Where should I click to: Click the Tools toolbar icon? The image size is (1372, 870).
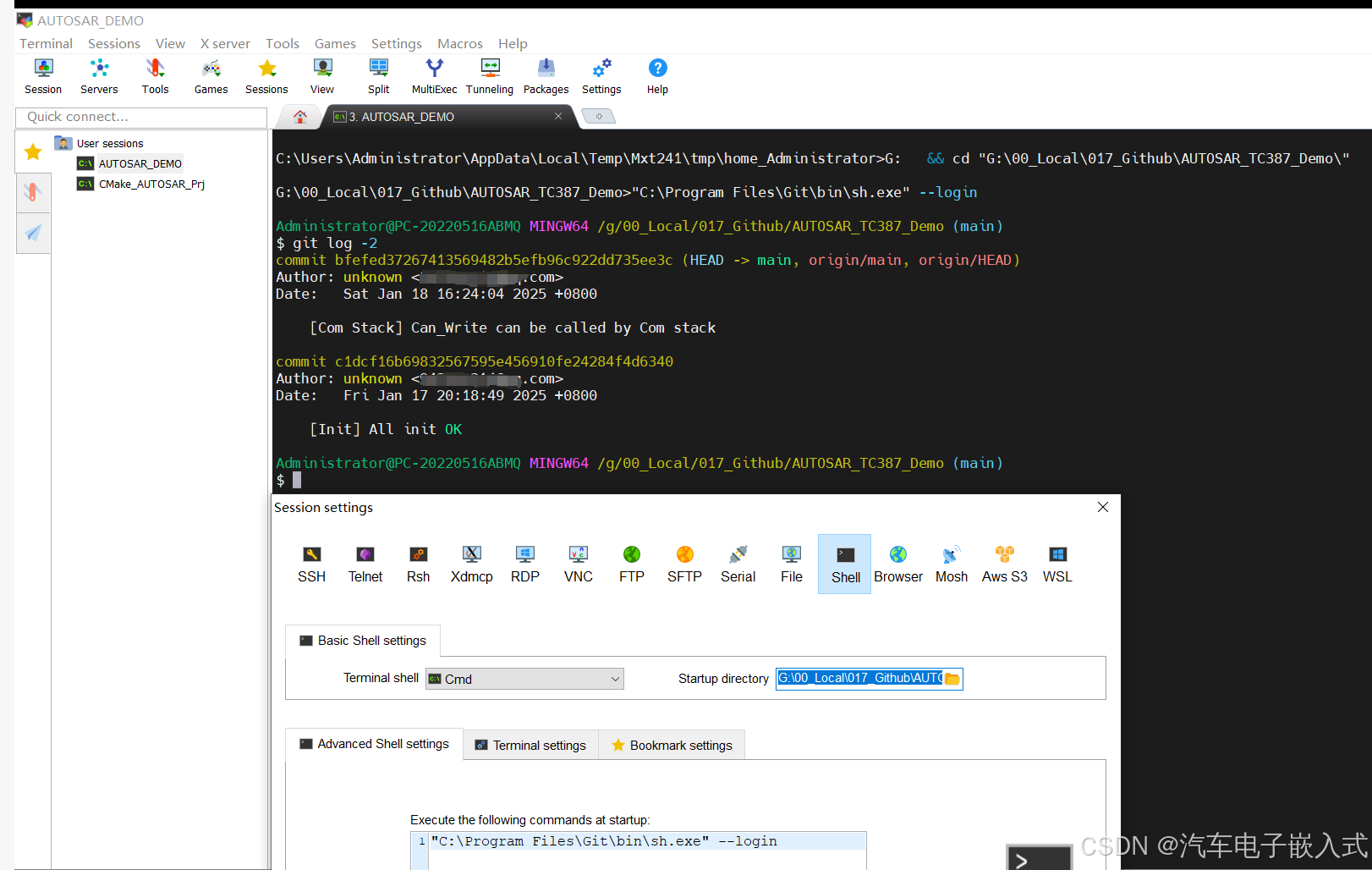(x=155, y=76)
